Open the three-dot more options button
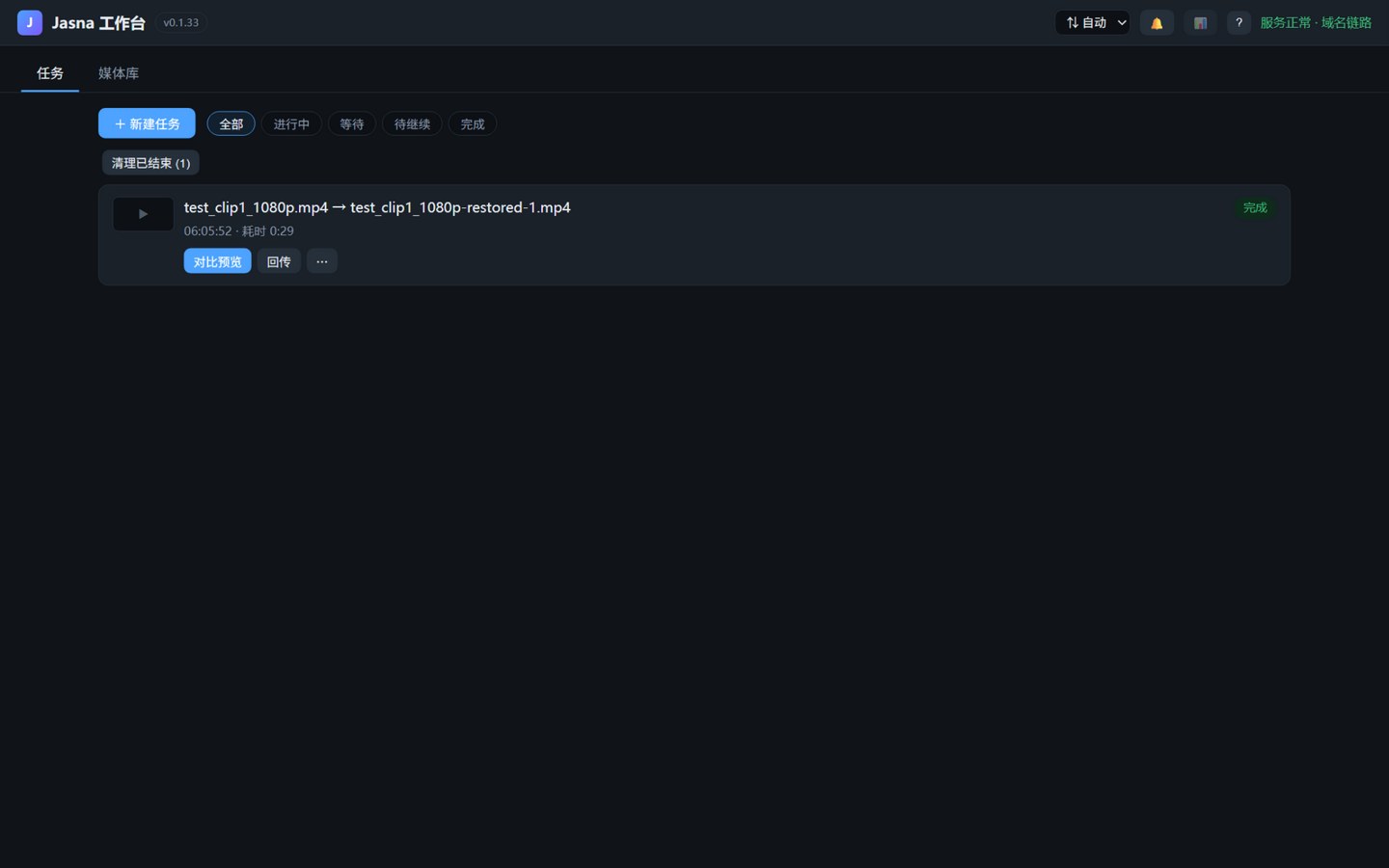The image size is (1389, 868). [322, 261]
